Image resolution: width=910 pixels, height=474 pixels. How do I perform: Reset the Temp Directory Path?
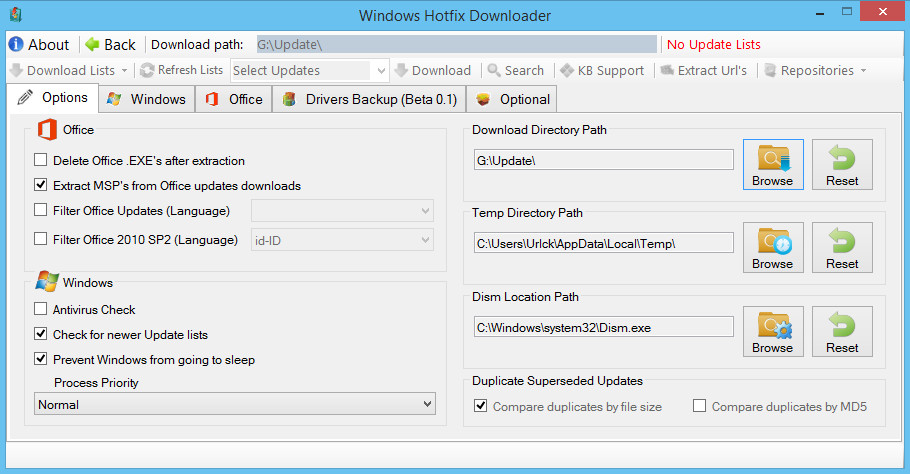842,247
